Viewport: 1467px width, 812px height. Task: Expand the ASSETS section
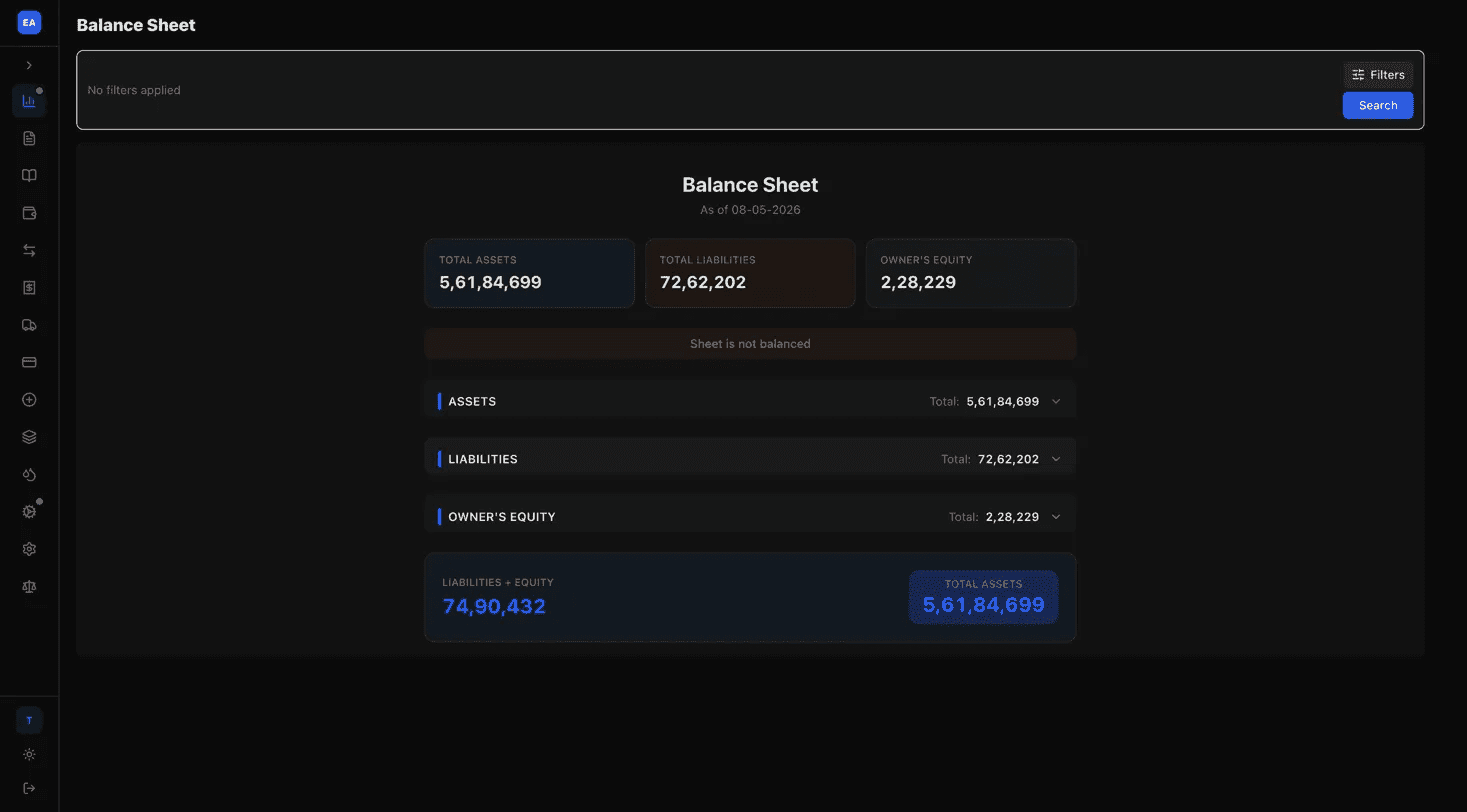750,401
